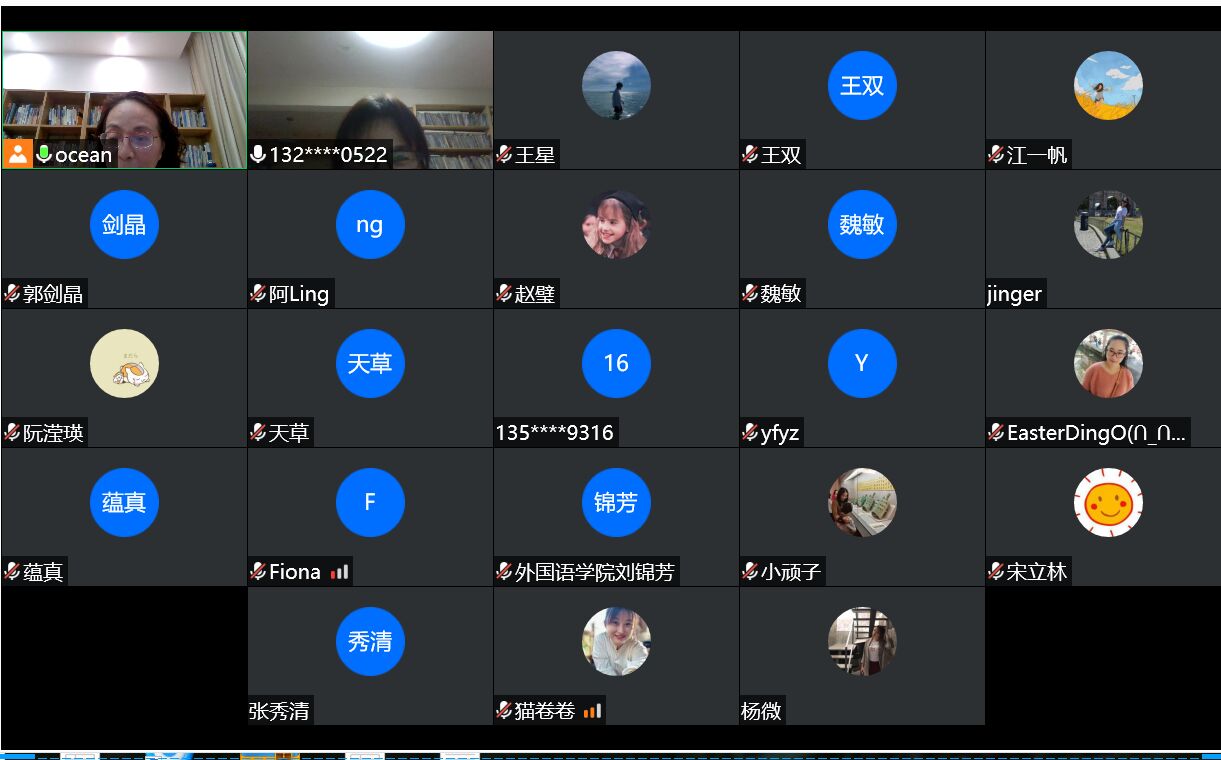Viewport: 1221px width, 760px height.
Task: Click the muted mic icon beside 外国语学院刘锦芳
Action: (504, 572)
